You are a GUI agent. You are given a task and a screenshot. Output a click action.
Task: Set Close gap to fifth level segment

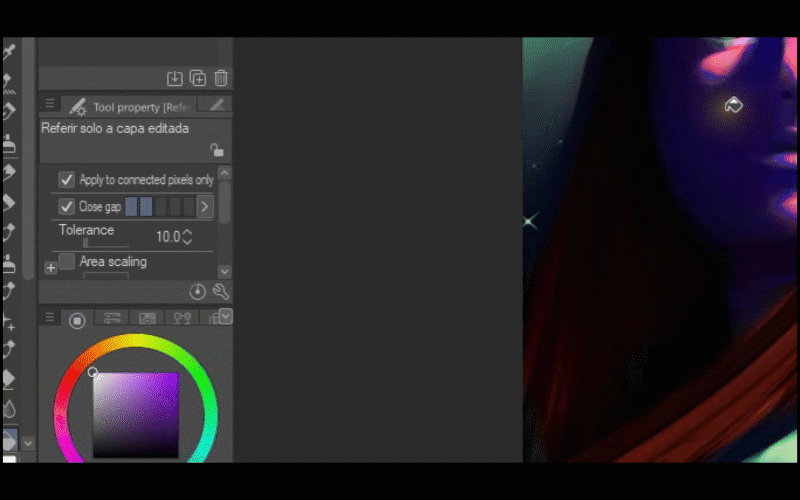(189, 207)
